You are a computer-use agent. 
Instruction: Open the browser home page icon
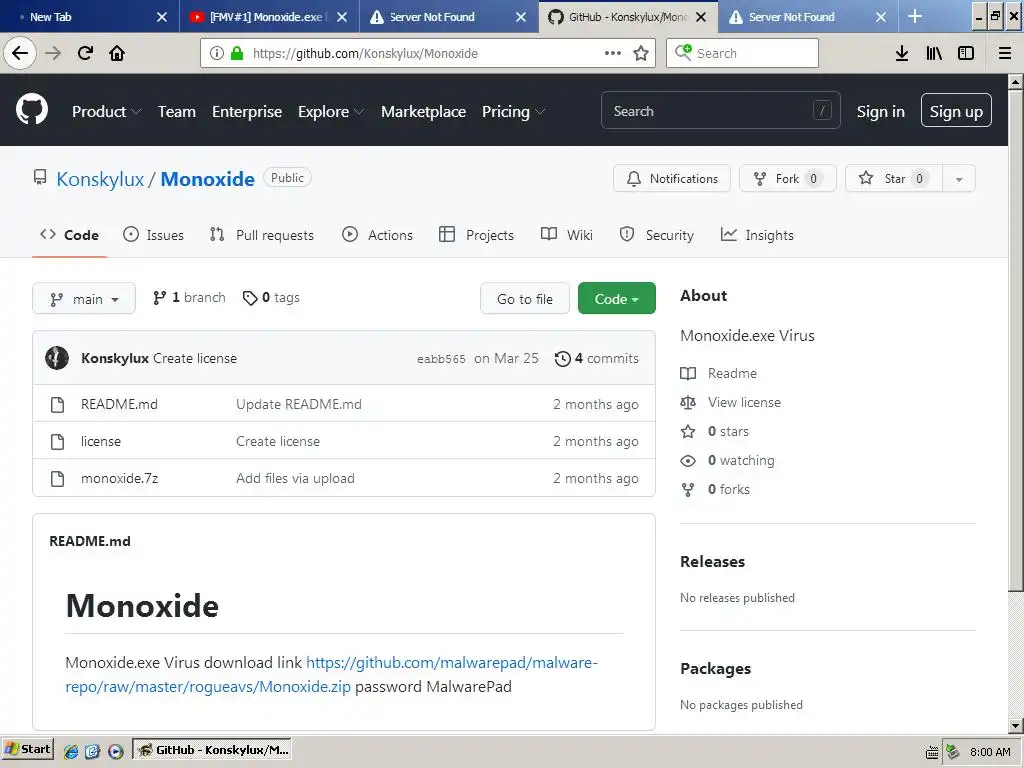click(x=117, y=53)
